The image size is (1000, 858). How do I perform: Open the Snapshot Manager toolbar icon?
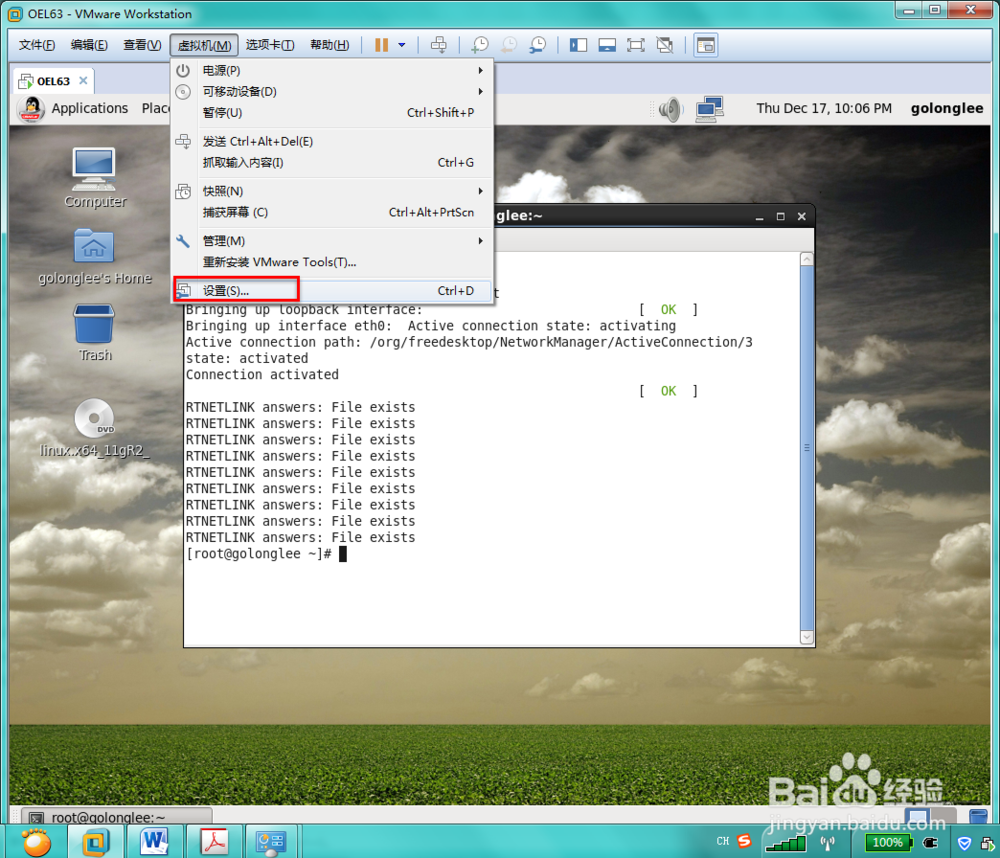(537, 44)
